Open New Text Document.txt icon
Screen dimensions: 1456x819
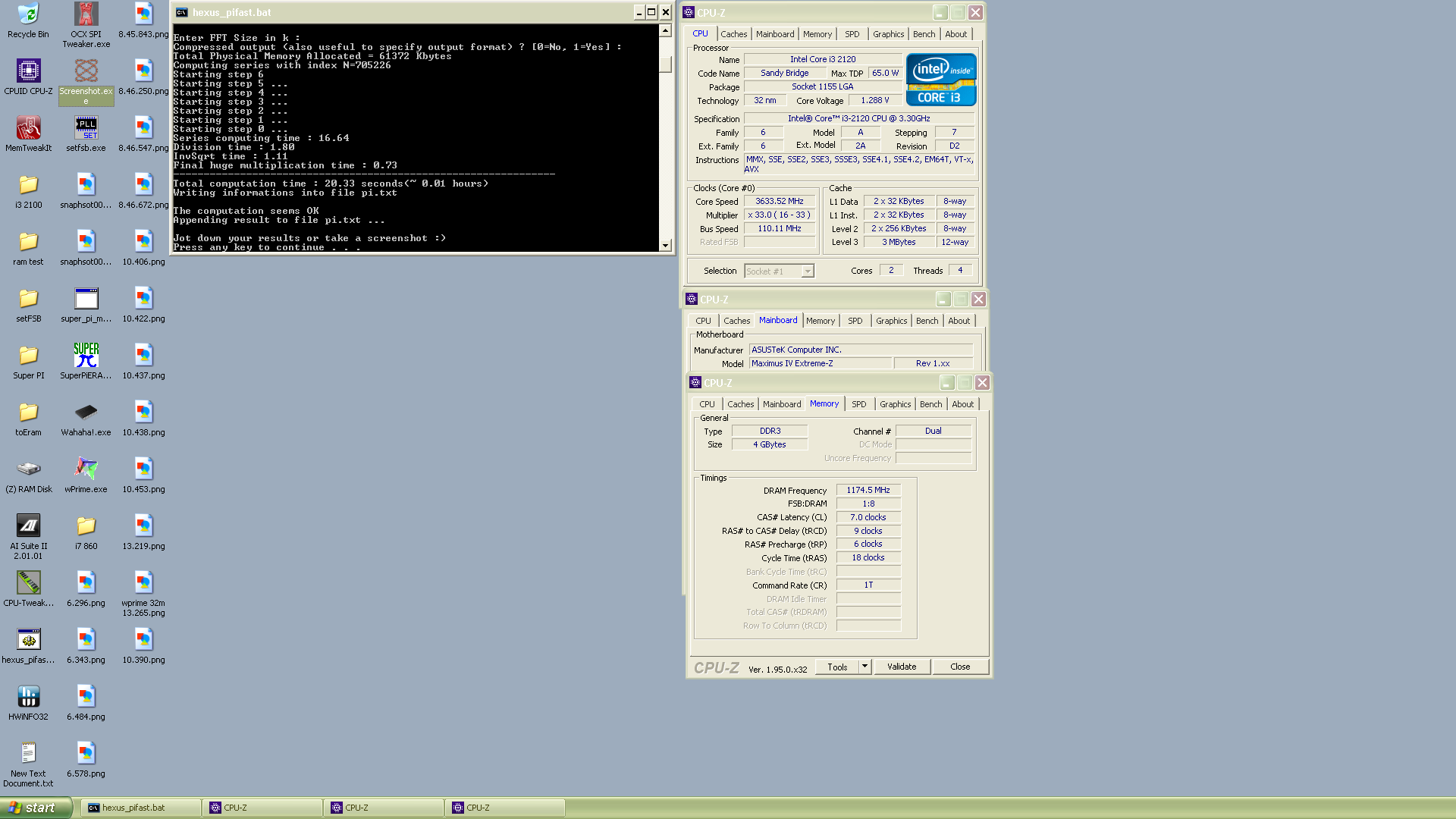point(28,764)
